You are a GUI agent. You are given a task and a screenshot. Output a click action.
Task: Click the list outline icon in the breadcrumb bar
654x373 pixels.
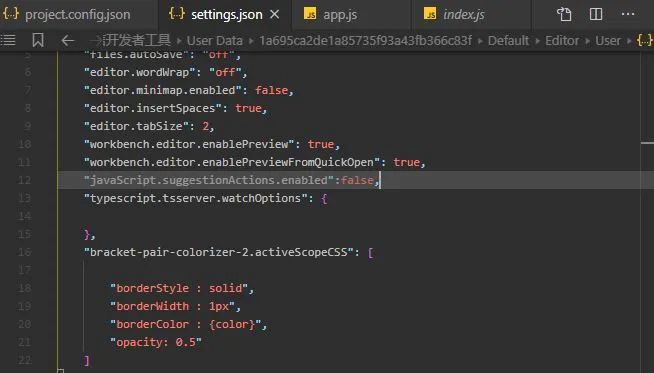8,40
